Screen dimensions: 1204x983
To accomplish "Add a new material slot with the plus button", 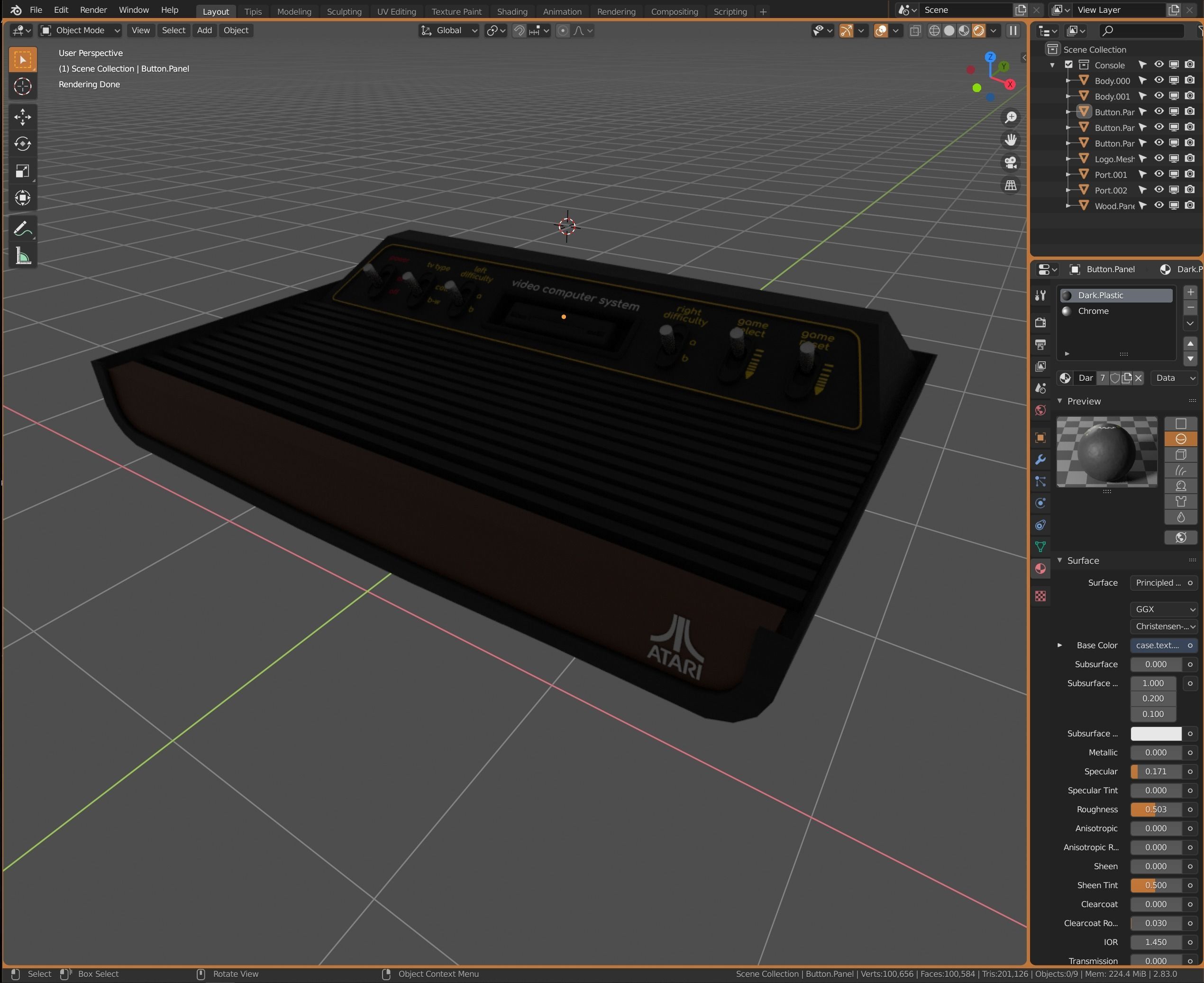I will tap(1190, 292).
